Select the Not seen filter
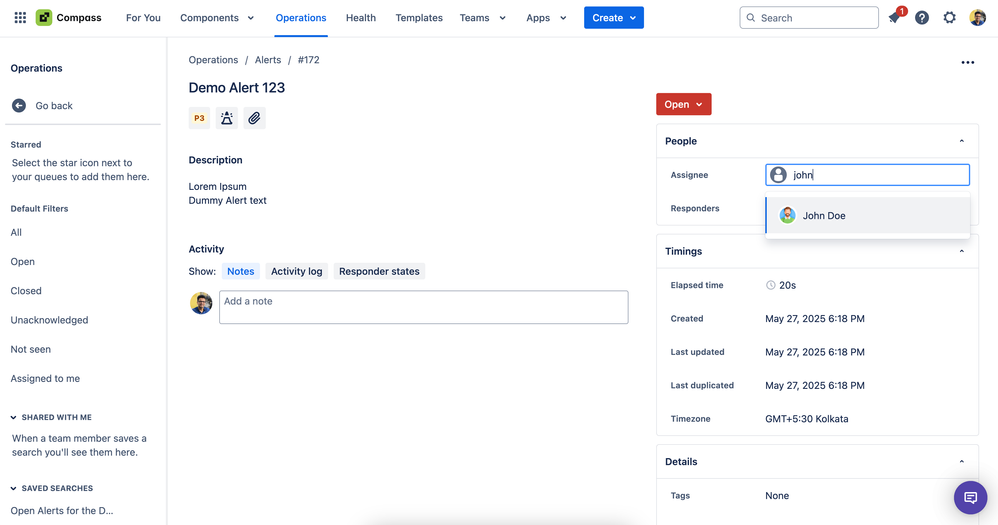Image resolution: width=998 pixels, height=525 pixels. click(x=31, y=349)
